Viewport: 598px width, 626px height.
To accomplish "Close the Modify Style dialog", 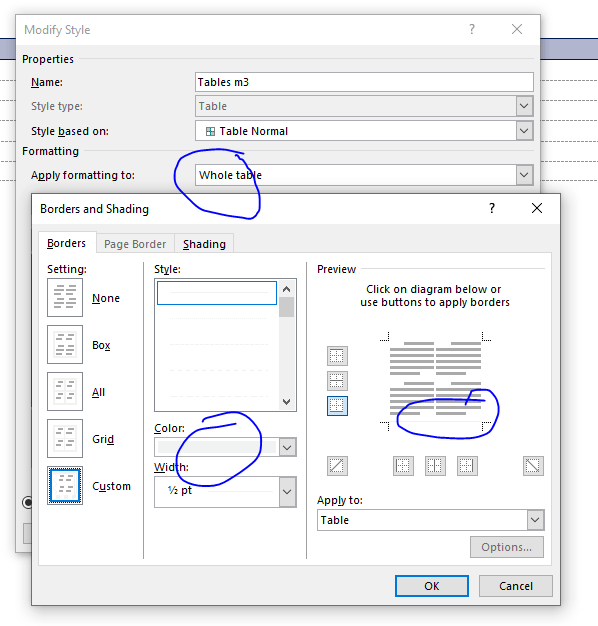I will pos(517,29).
